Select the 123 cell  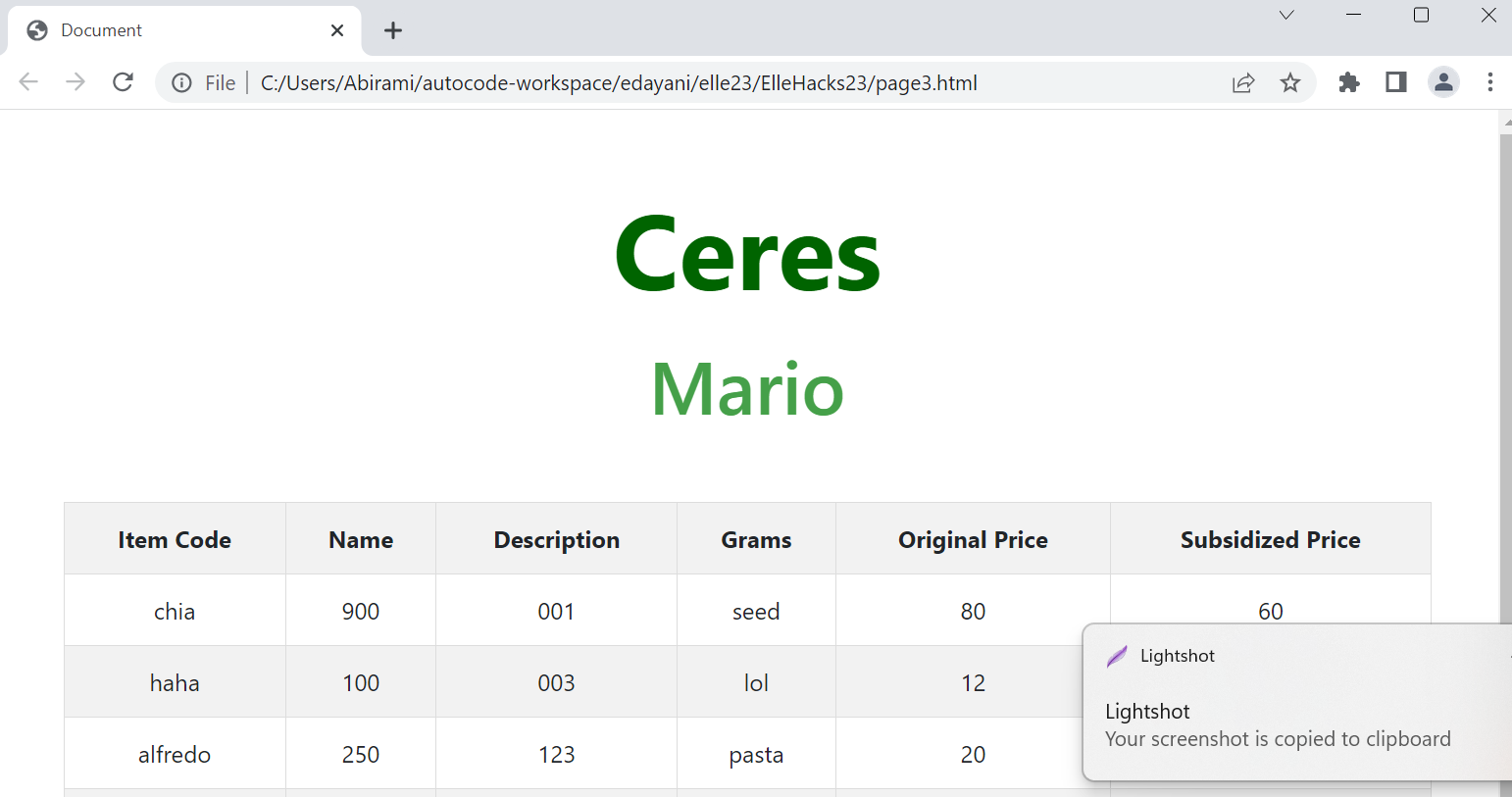pos(557,754)
